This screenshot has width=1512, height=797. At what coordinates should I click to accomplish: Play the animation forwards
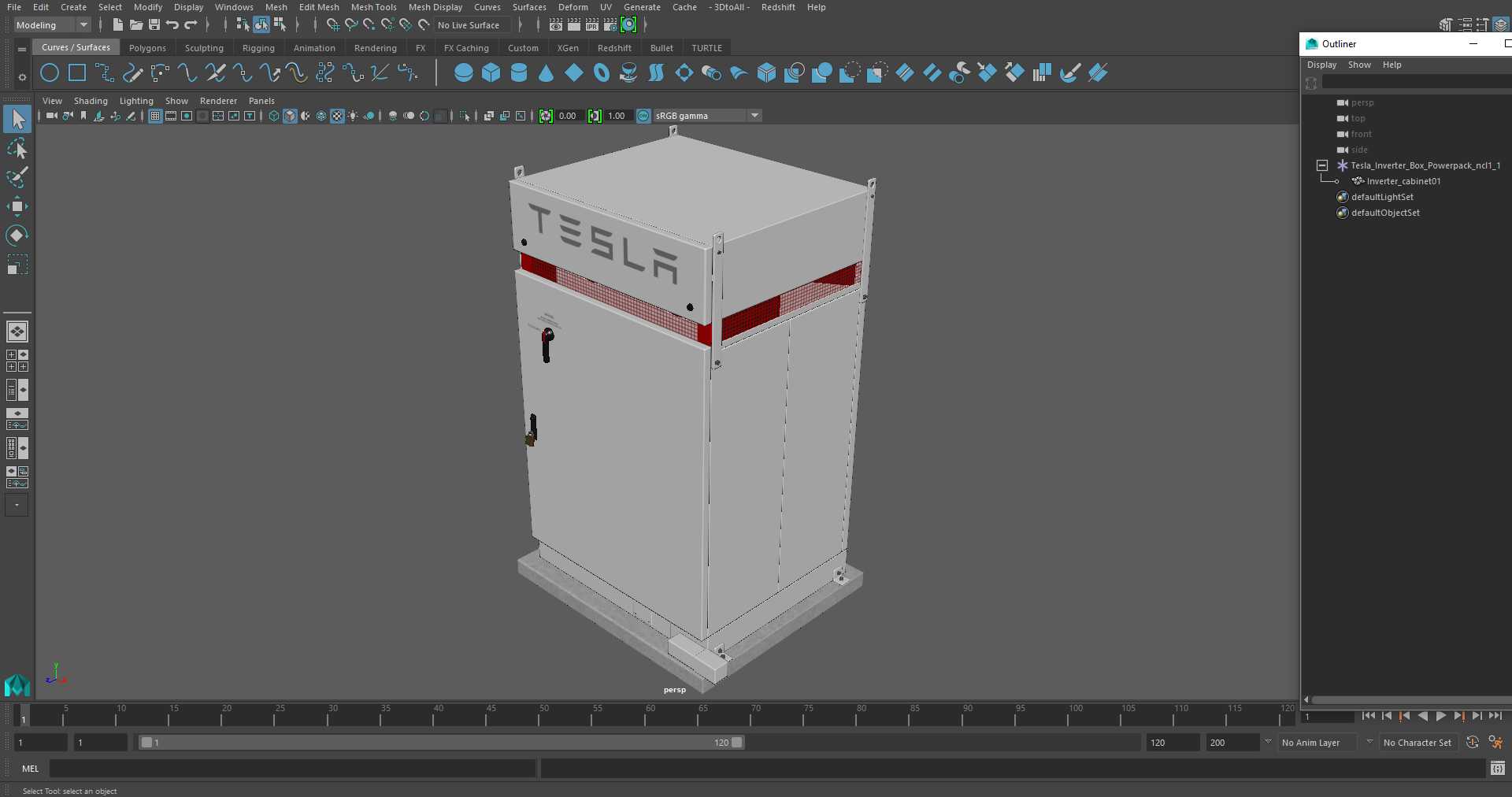1441,716
